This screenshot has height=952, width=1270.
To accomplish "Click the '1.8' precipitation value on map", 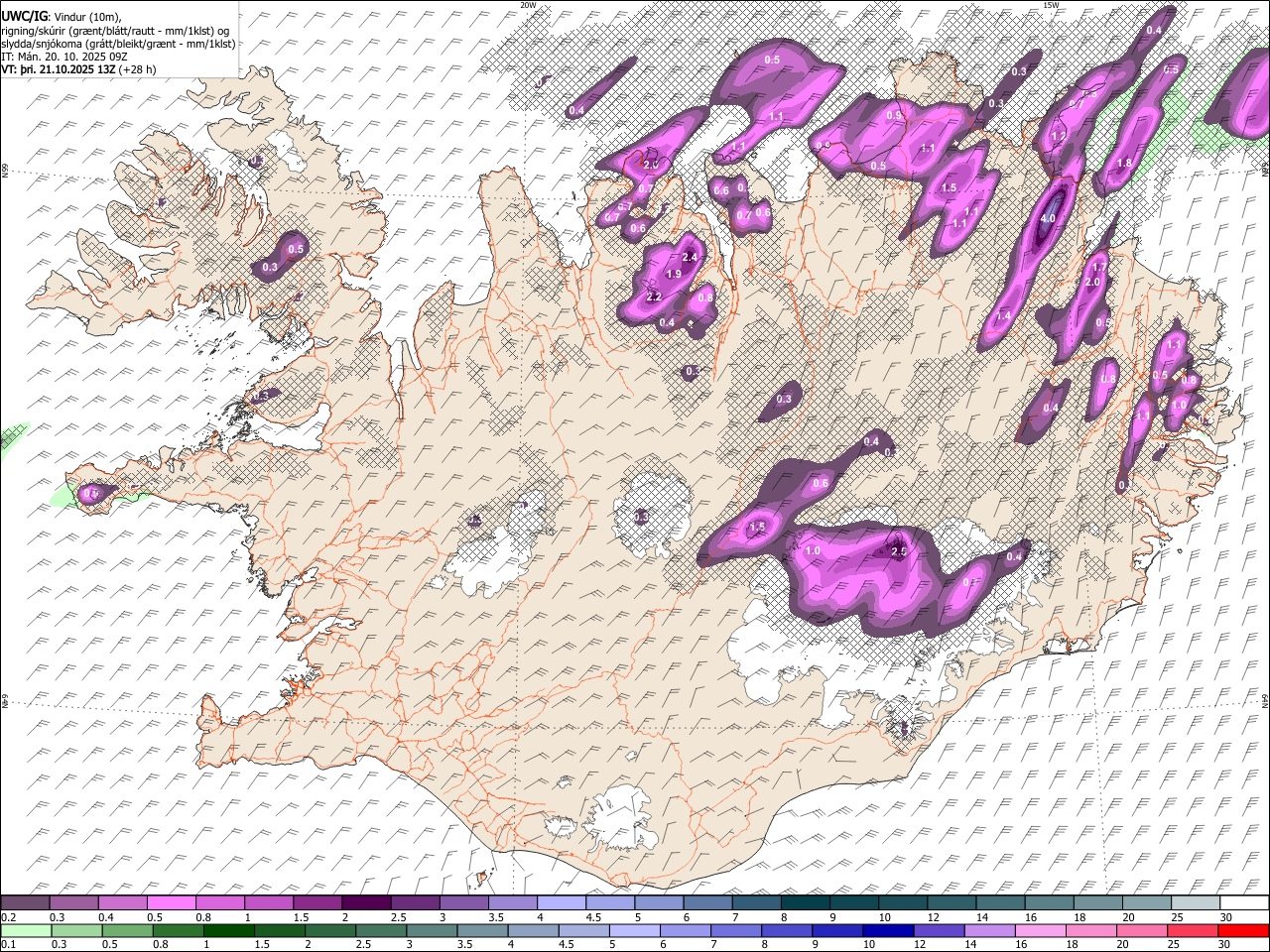I will pyautogui.click(x=1124, y=164).
